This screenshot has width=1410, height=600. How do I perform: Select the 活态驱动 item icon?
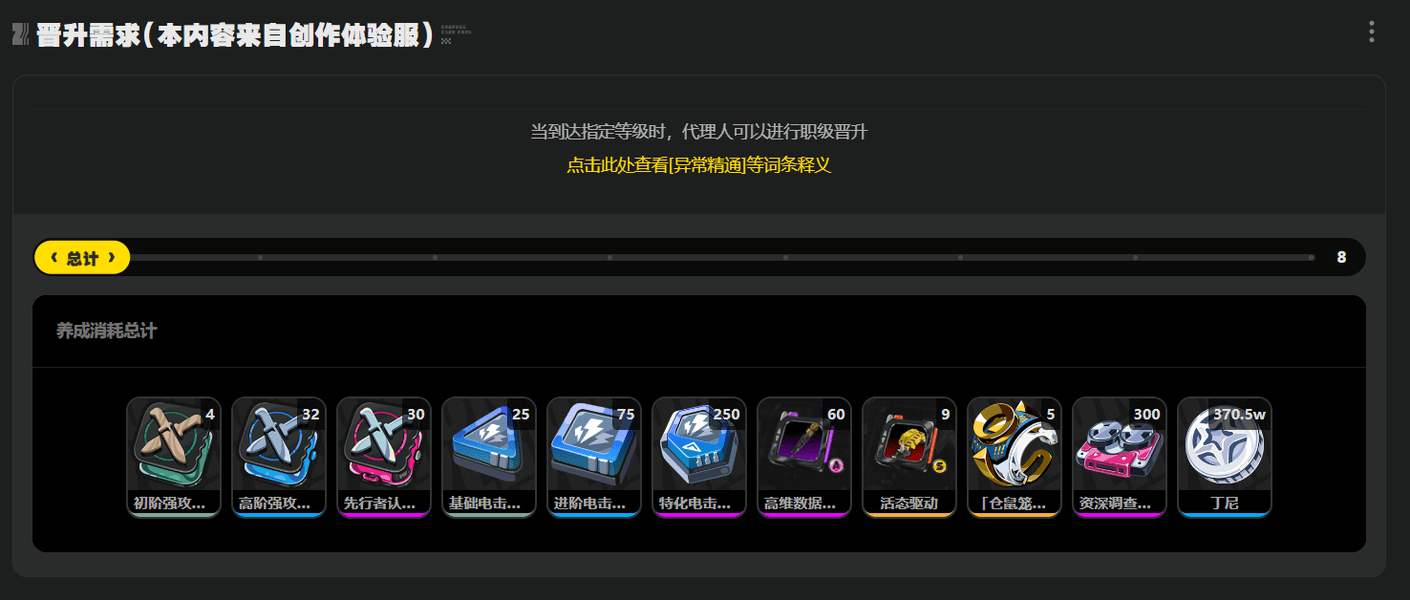[x=909, y=457]
